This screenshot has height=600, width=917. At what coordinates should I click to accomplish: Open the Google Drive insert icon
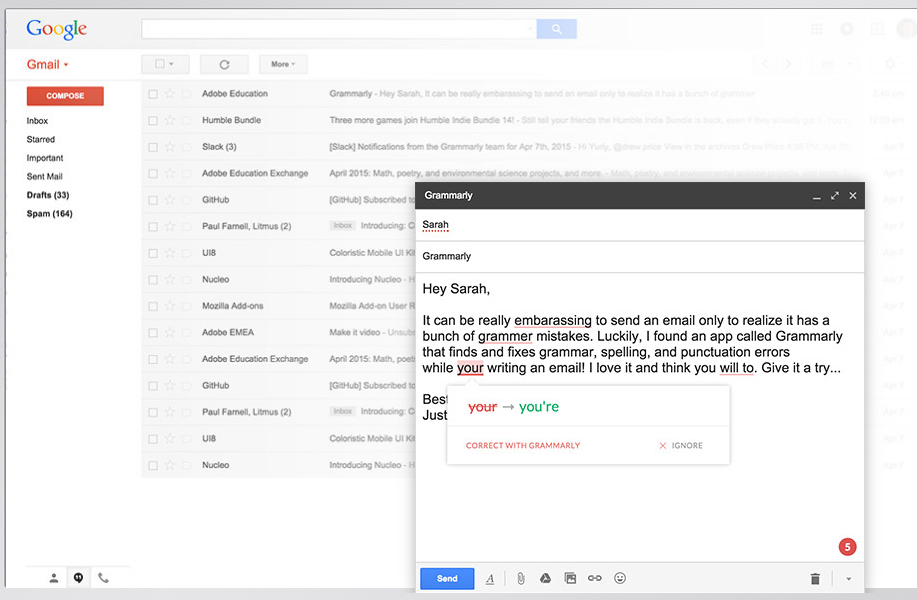(x=546, y=578)
